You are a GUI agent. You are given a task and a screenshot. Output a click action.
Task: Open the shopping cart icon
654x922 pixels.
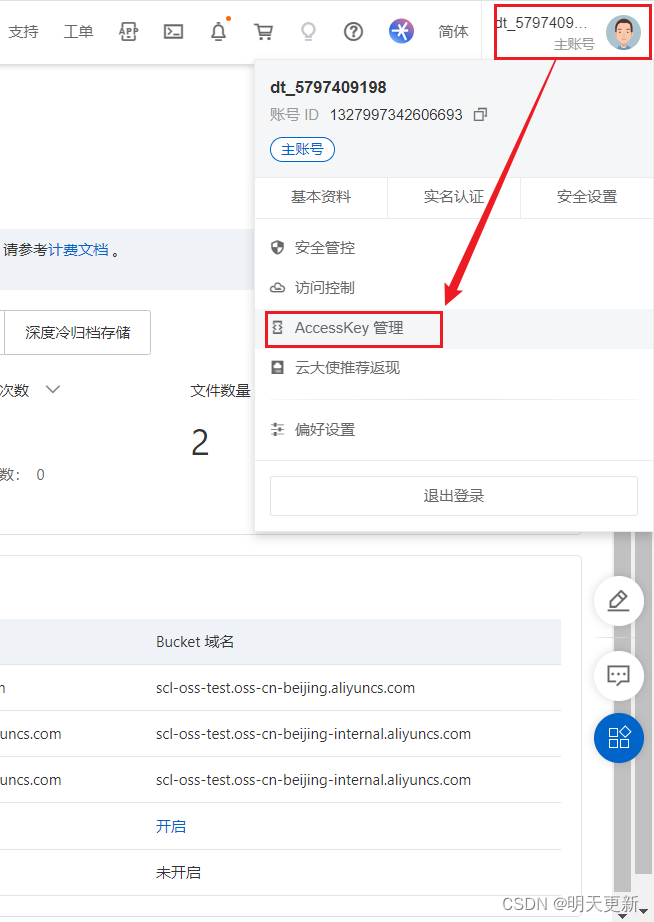[x=263, y=31]
